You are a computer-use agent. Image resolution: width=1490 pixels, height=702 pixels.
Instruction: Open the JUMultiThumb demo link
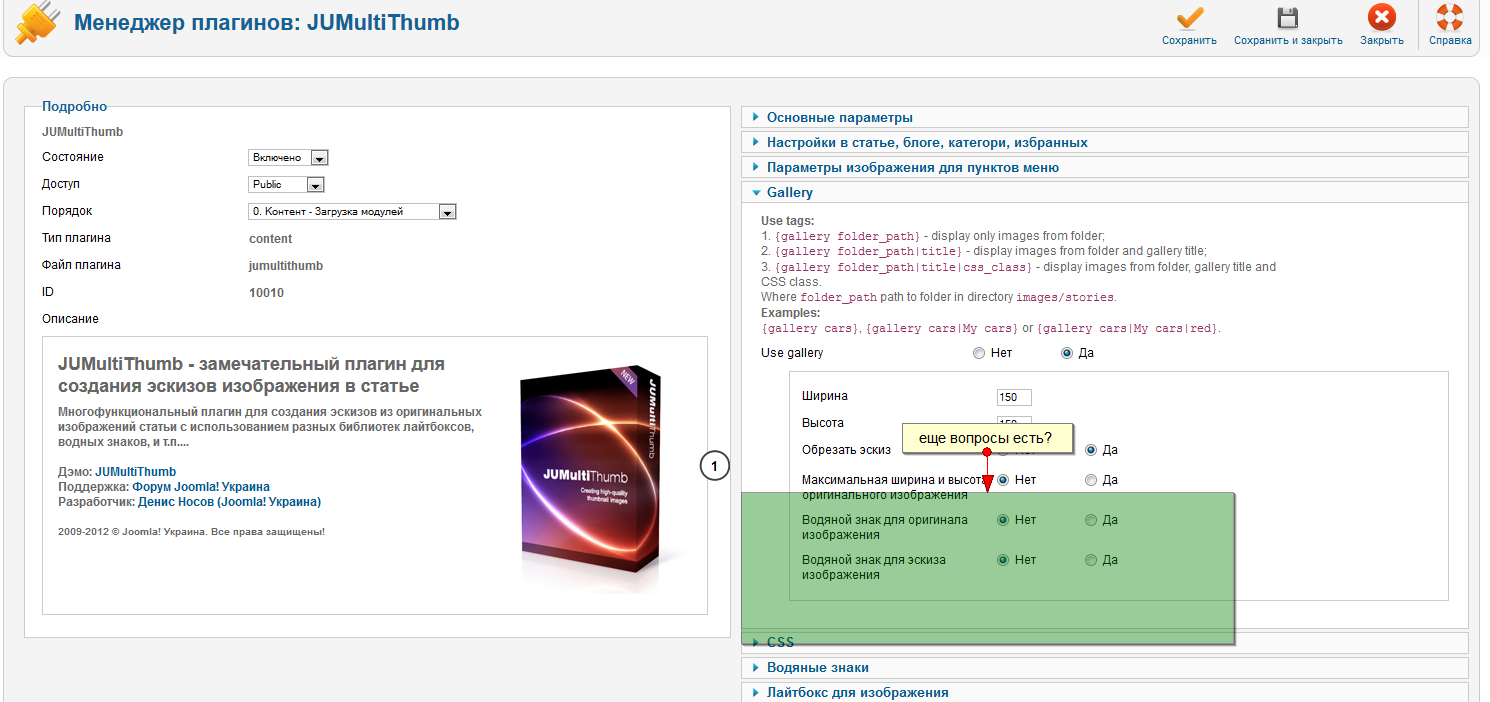[135, 472]
